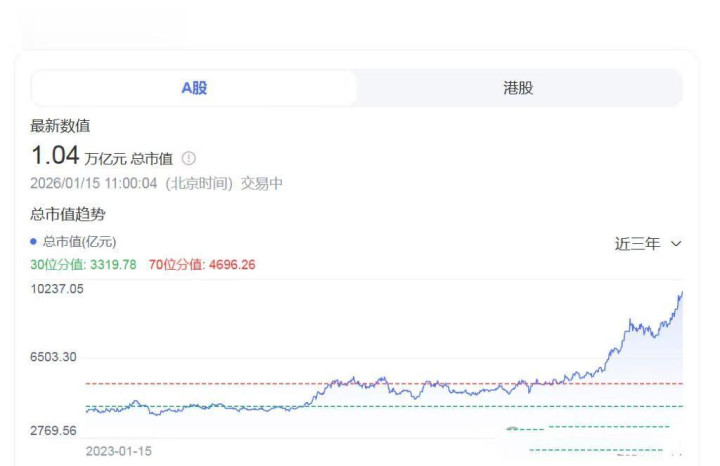
Task: Click the red dashed 70th percentile line
Action: pyautogui.click(x=250, y=383)
